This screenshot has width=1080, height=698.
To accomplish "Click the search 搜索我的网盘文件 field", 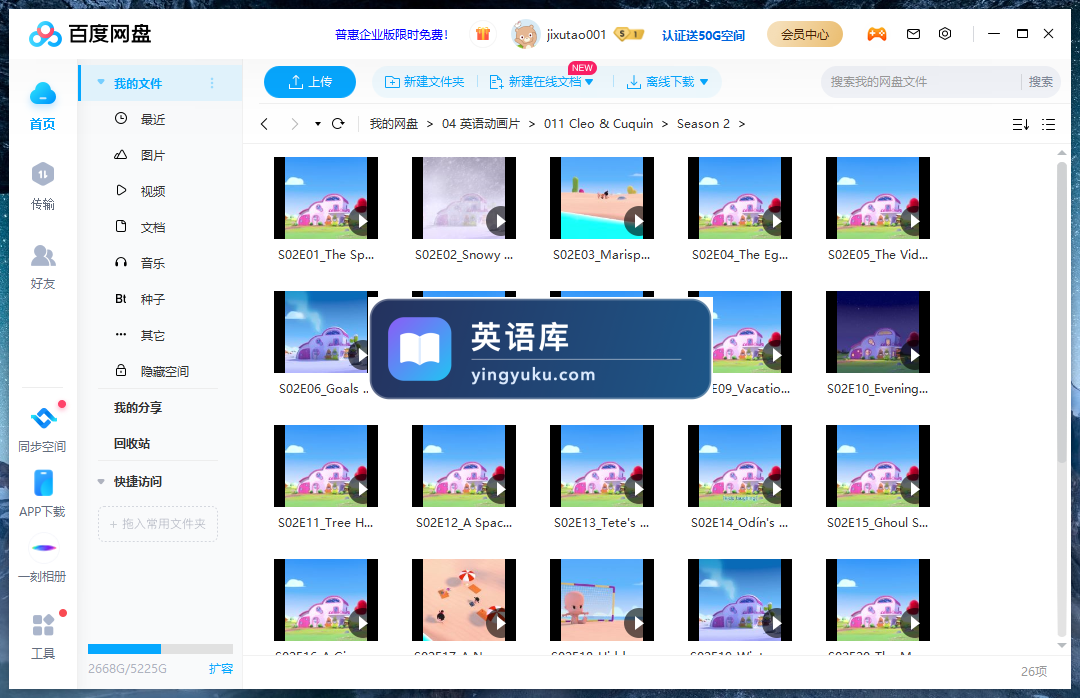I will pos(920,82).
